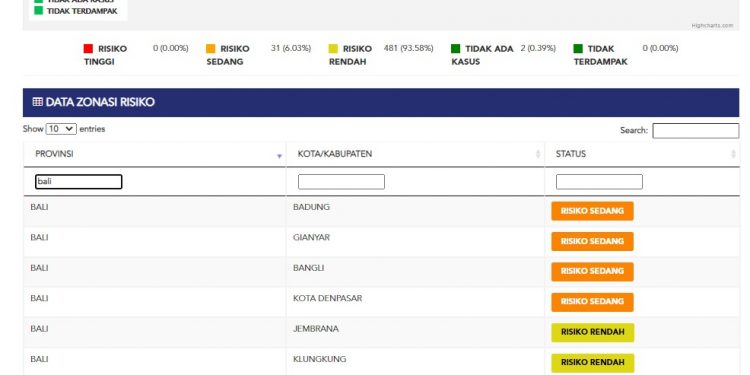Click the Provinsi filter field containing bali
Viewport: 750px width, 375px height.
pyautogui.click(x=78, y=182)
